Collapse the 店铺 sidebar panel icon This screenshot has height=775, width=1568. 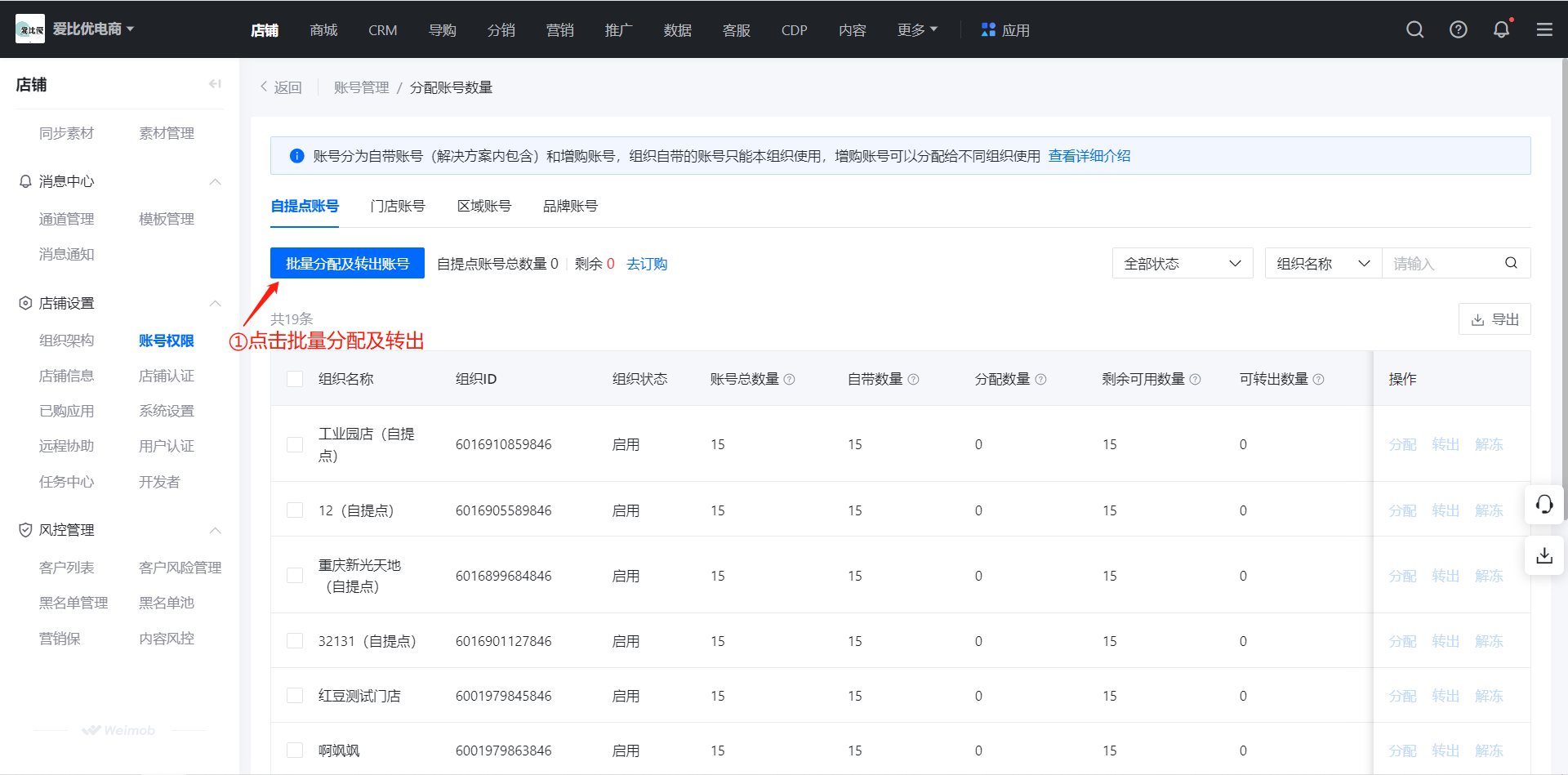215,84
